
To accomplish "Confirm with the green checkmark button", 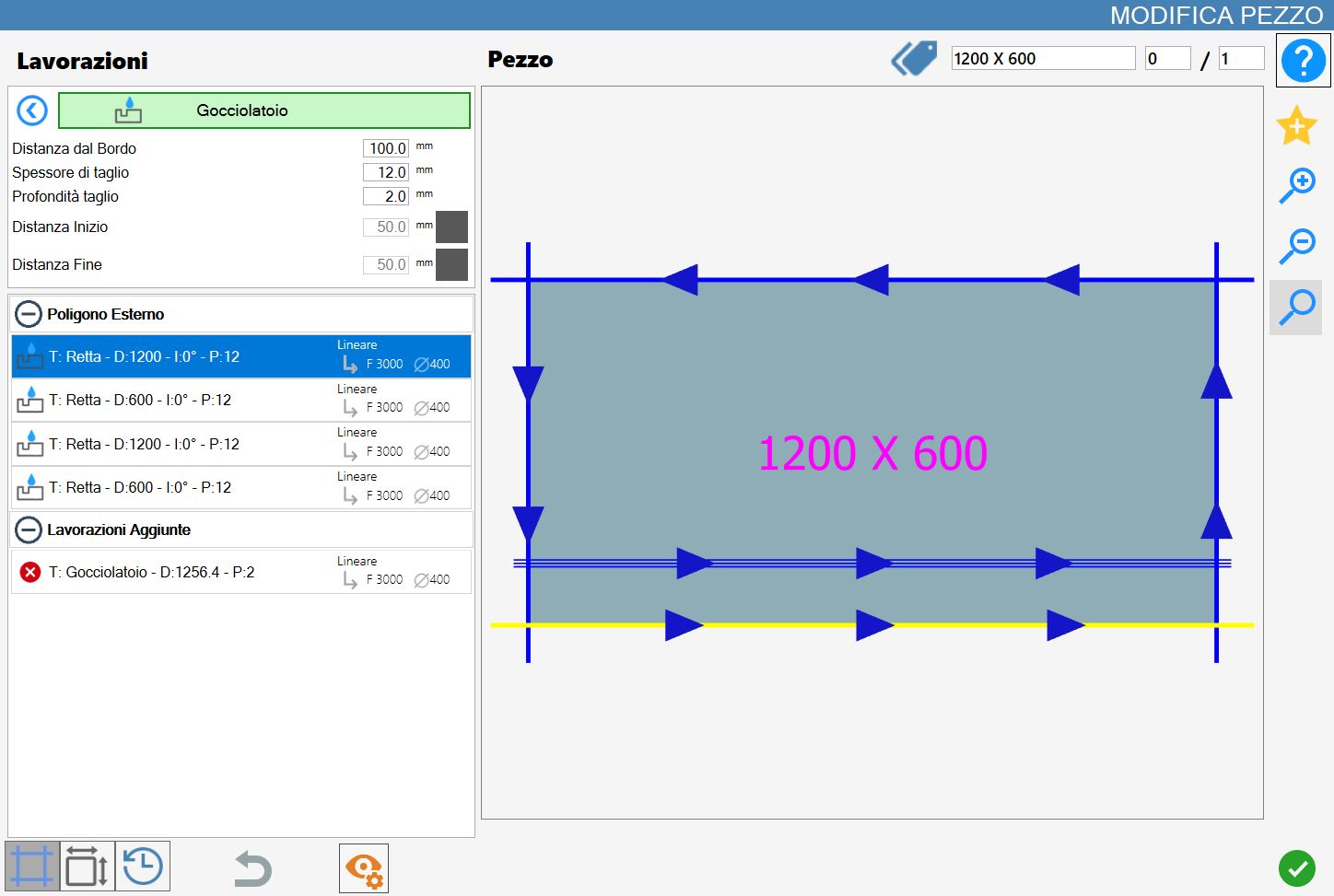I will pyautogui.click(x=1297, y=867).
